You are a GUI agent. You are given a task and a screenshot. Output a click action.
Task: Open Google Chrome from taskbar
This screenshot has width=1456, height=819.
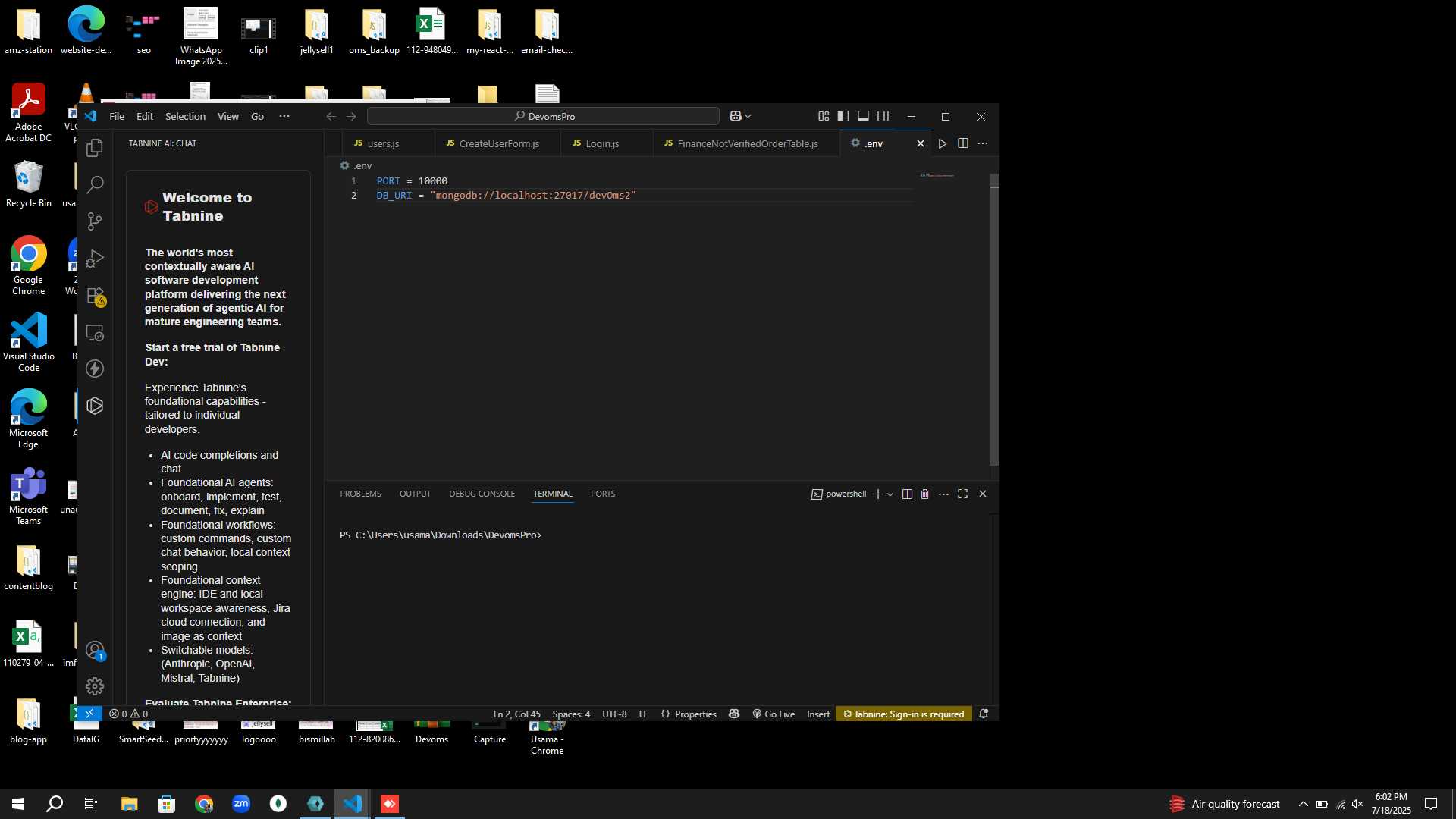pos(204,804)
